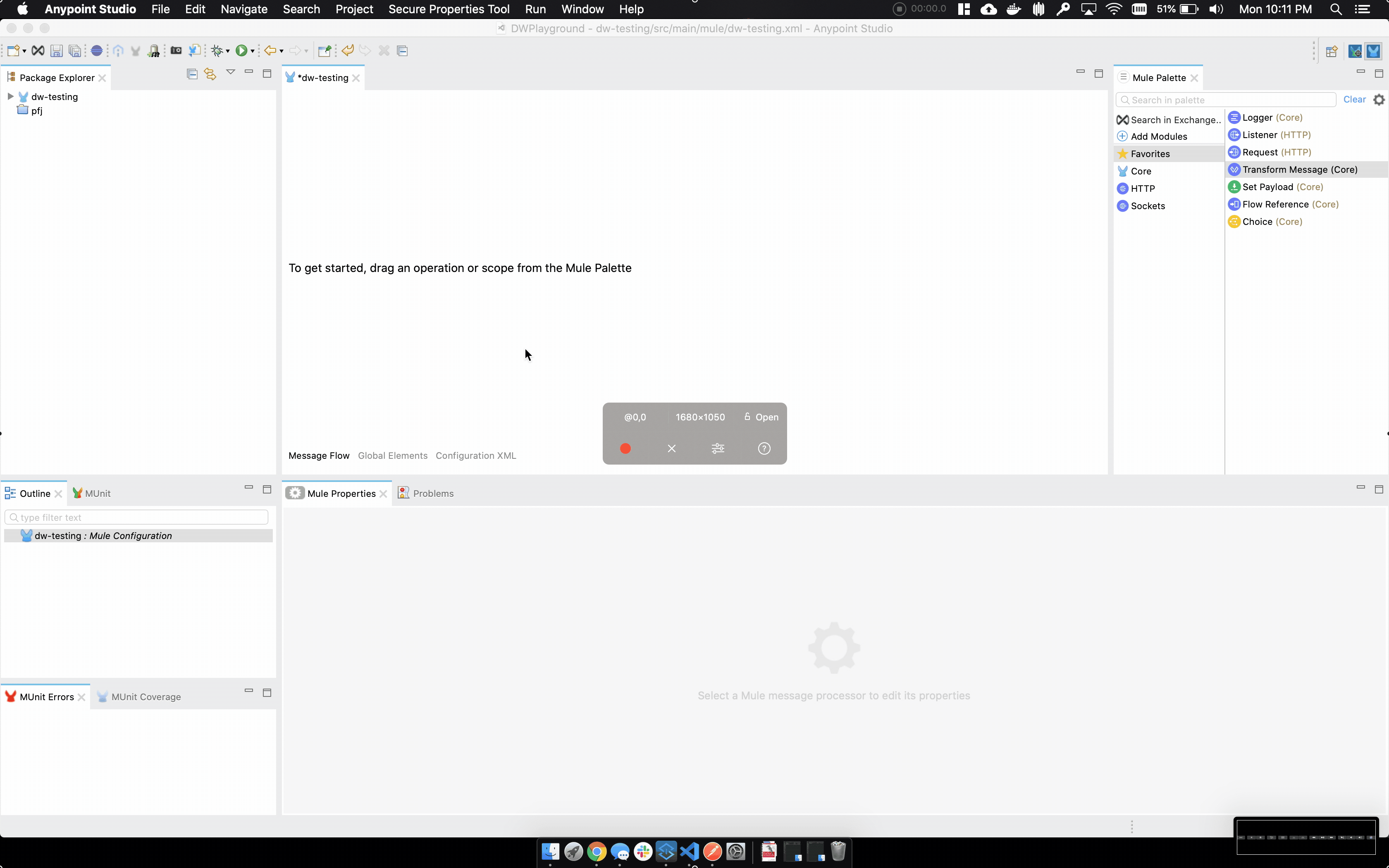The width and height of the screenshot is (1389, 868).
Task: Expand the Core palette category
Action: 1140,170
